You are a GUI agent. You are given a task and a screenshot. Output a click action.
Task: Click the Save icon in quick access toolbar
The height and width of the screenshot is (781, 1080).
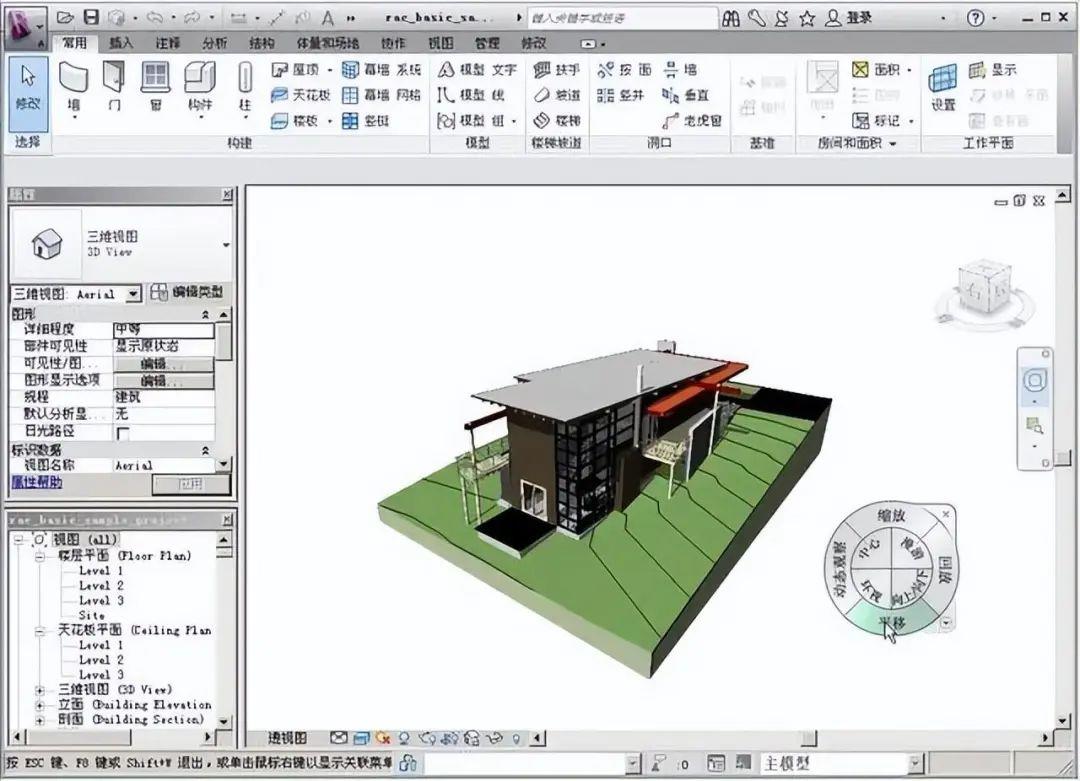91,17
